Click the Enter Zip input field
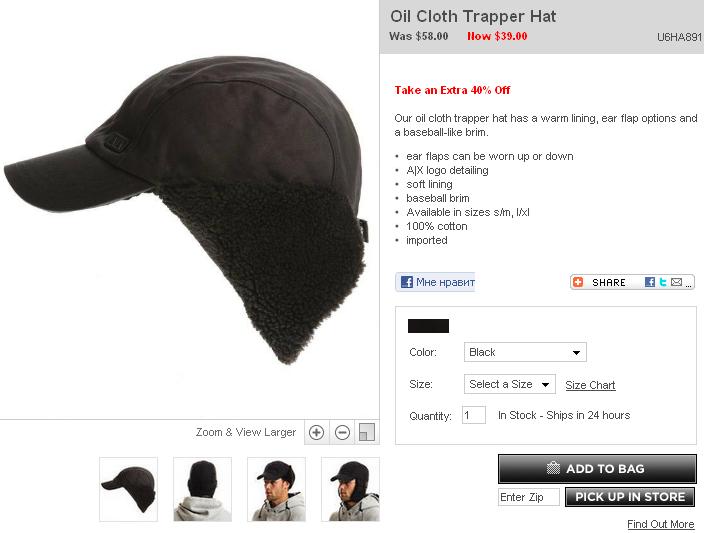The width and height of the screenshot is (704, 533). [529, 497]
